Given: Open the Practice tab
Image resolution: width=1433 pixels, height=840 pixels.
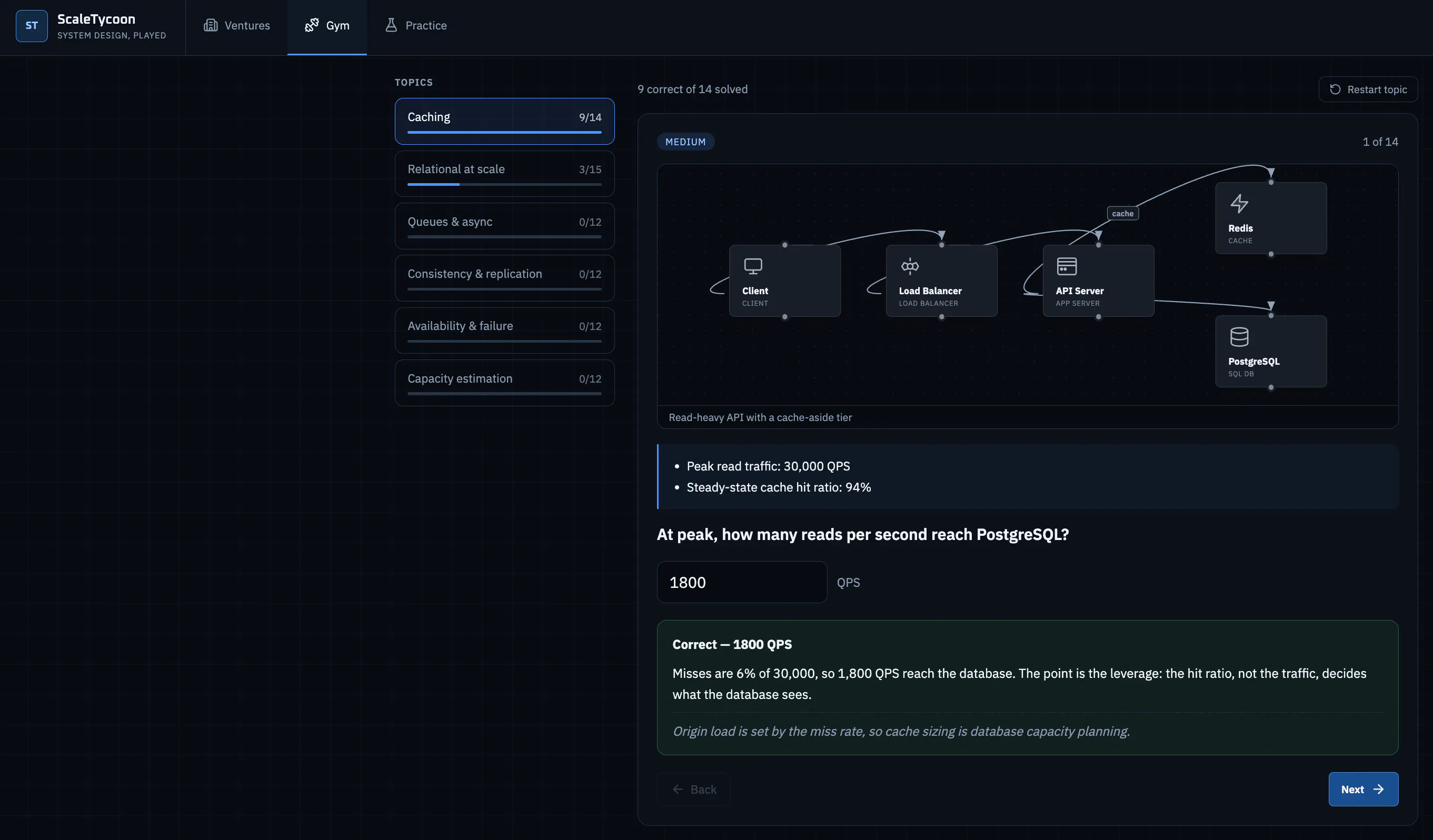Looking at the screenshot, I should click(416, 27).
